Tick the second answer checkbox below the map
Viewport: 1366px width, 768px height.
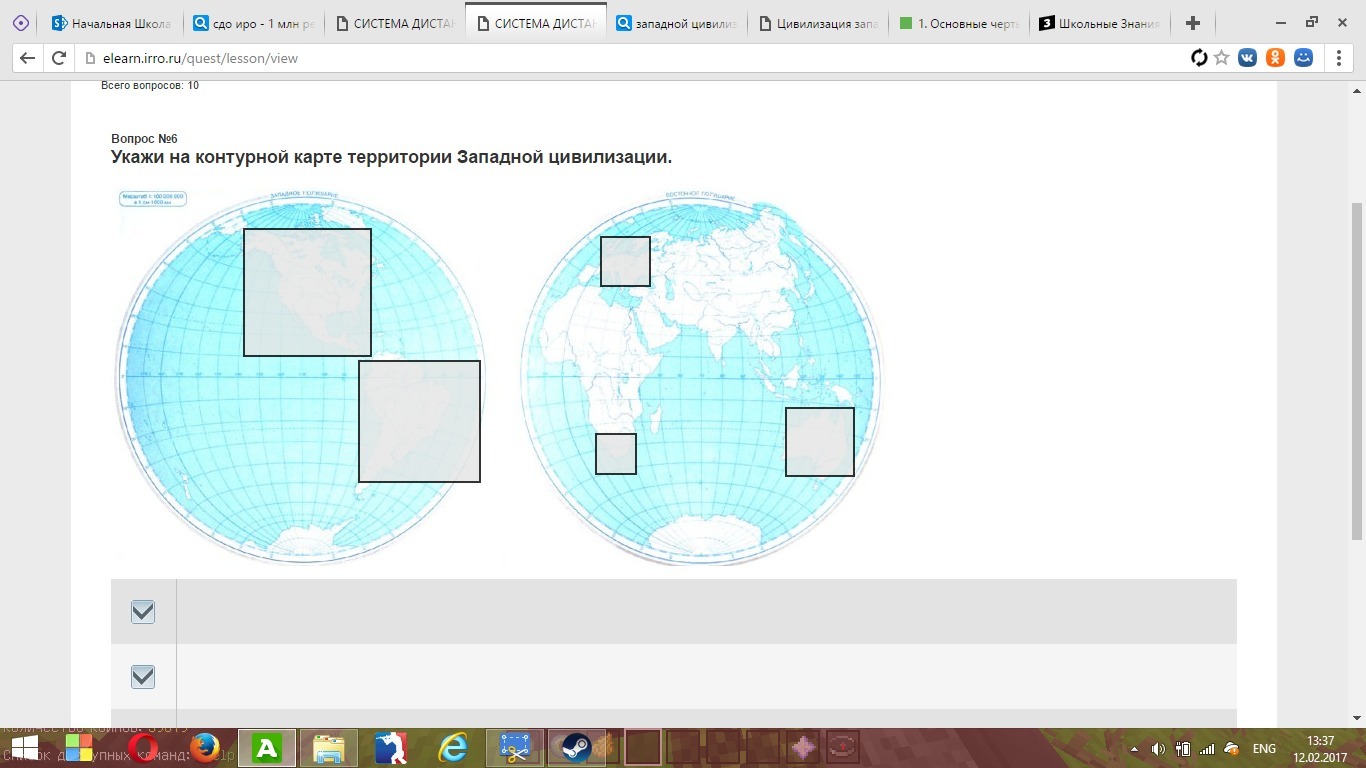click(143, 677)
